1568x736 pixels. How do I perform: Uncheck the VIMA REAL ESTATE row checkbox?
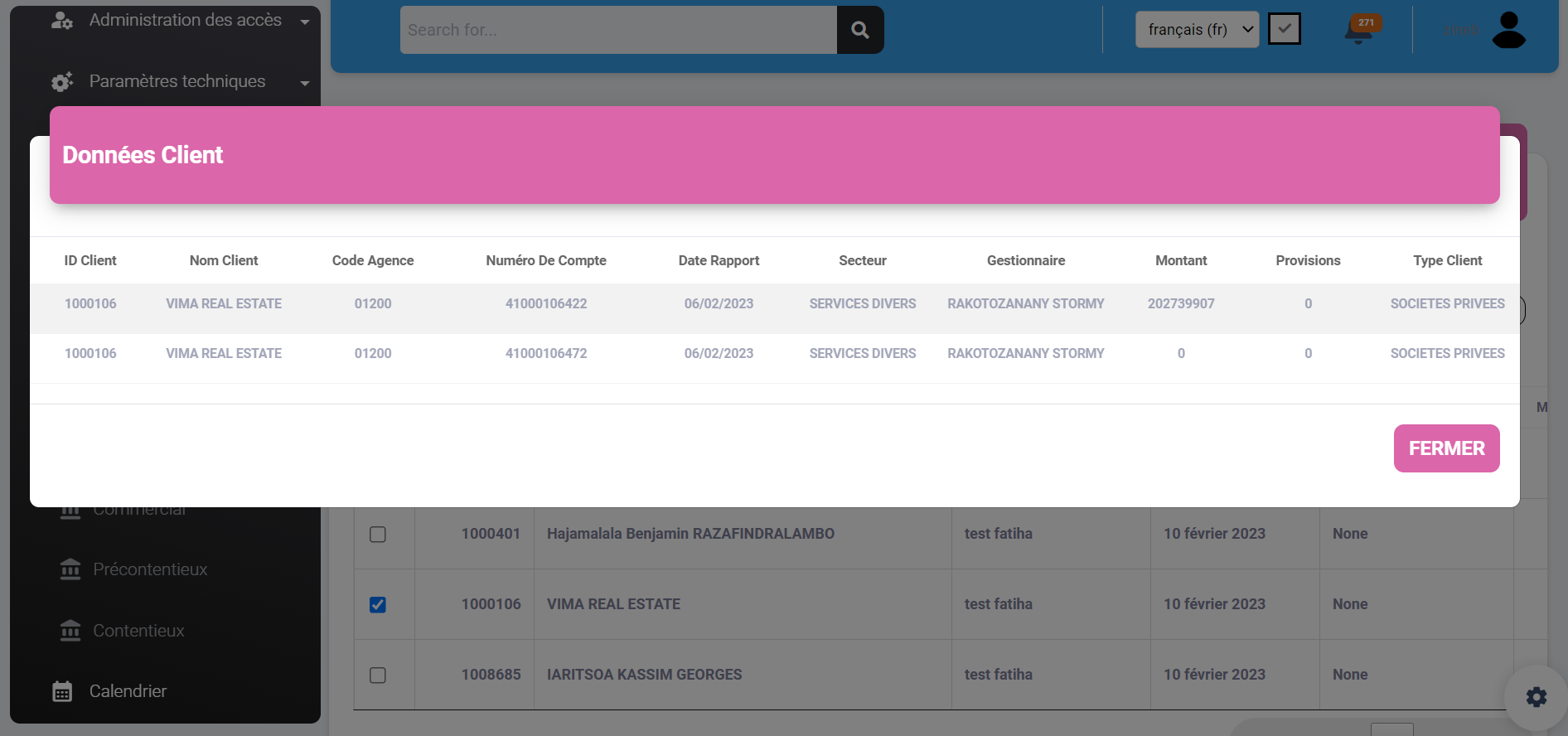378,605
